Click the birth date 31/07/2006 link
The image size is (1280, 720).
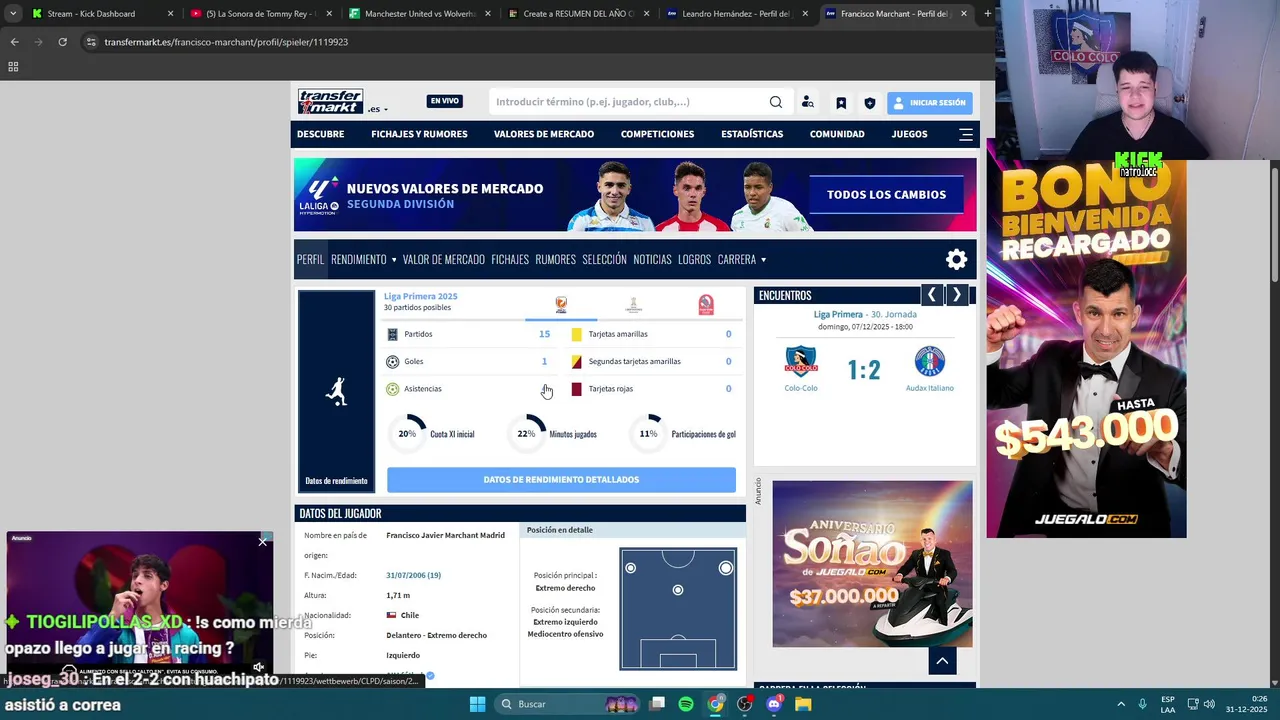coord(413,575)
